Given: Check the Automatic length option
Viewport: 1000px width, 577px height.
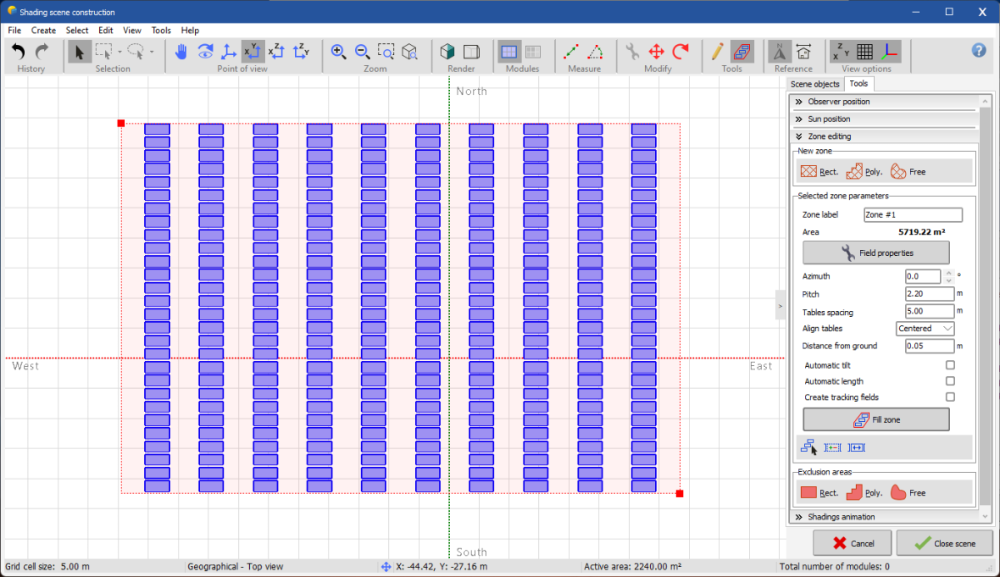Looking at the screenshot, I should 950,381.
